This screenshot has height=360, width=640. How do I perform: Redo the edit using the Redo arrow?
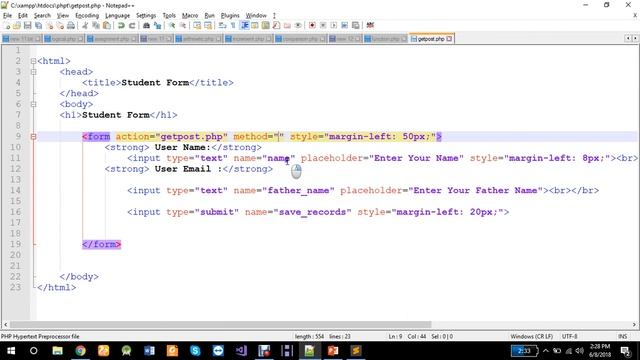pyautogui.click(x=132, y=25)
